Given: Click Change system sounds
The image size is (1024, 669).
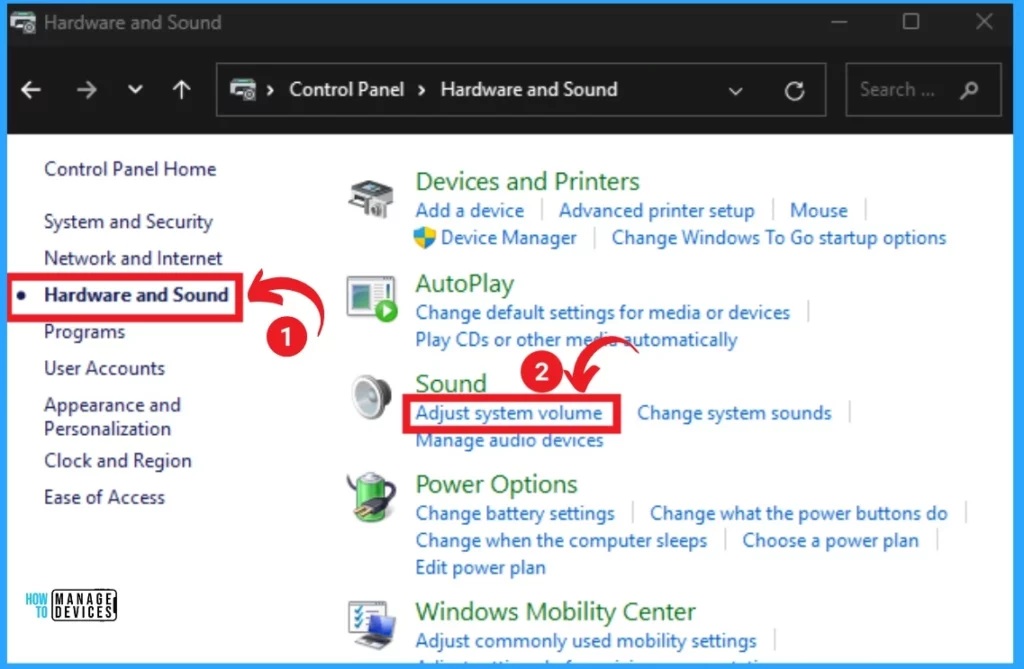Looking at the screenshot, I should point(734,413).
